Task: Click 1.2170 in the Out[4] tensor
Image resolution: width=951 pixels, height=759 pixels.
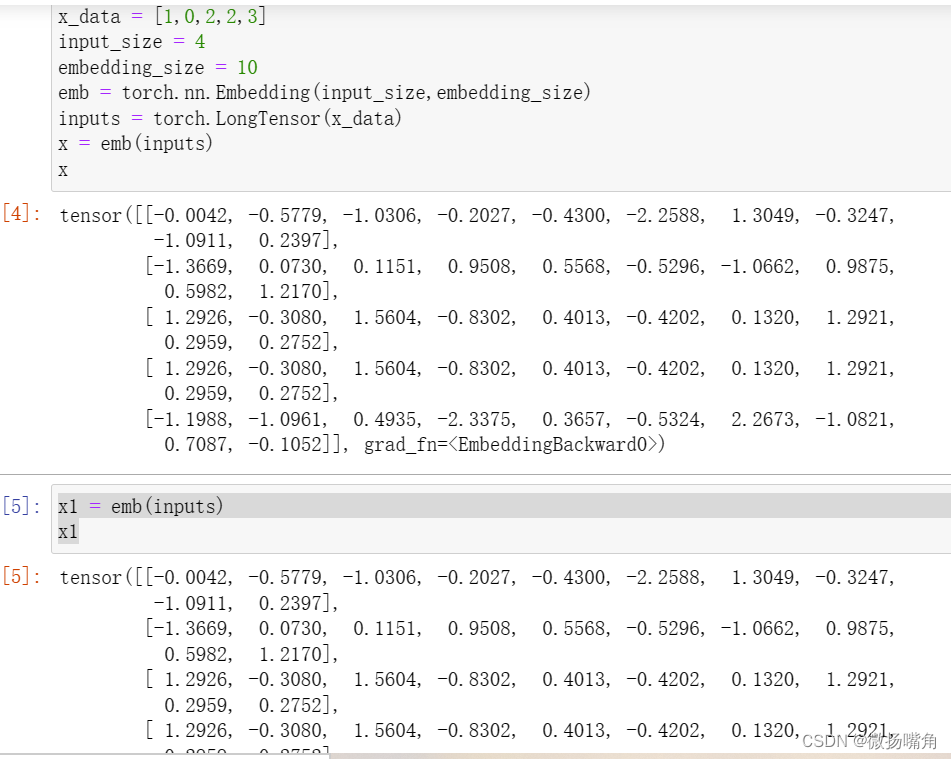Action: pyautogui.click(x=290, y=292)
